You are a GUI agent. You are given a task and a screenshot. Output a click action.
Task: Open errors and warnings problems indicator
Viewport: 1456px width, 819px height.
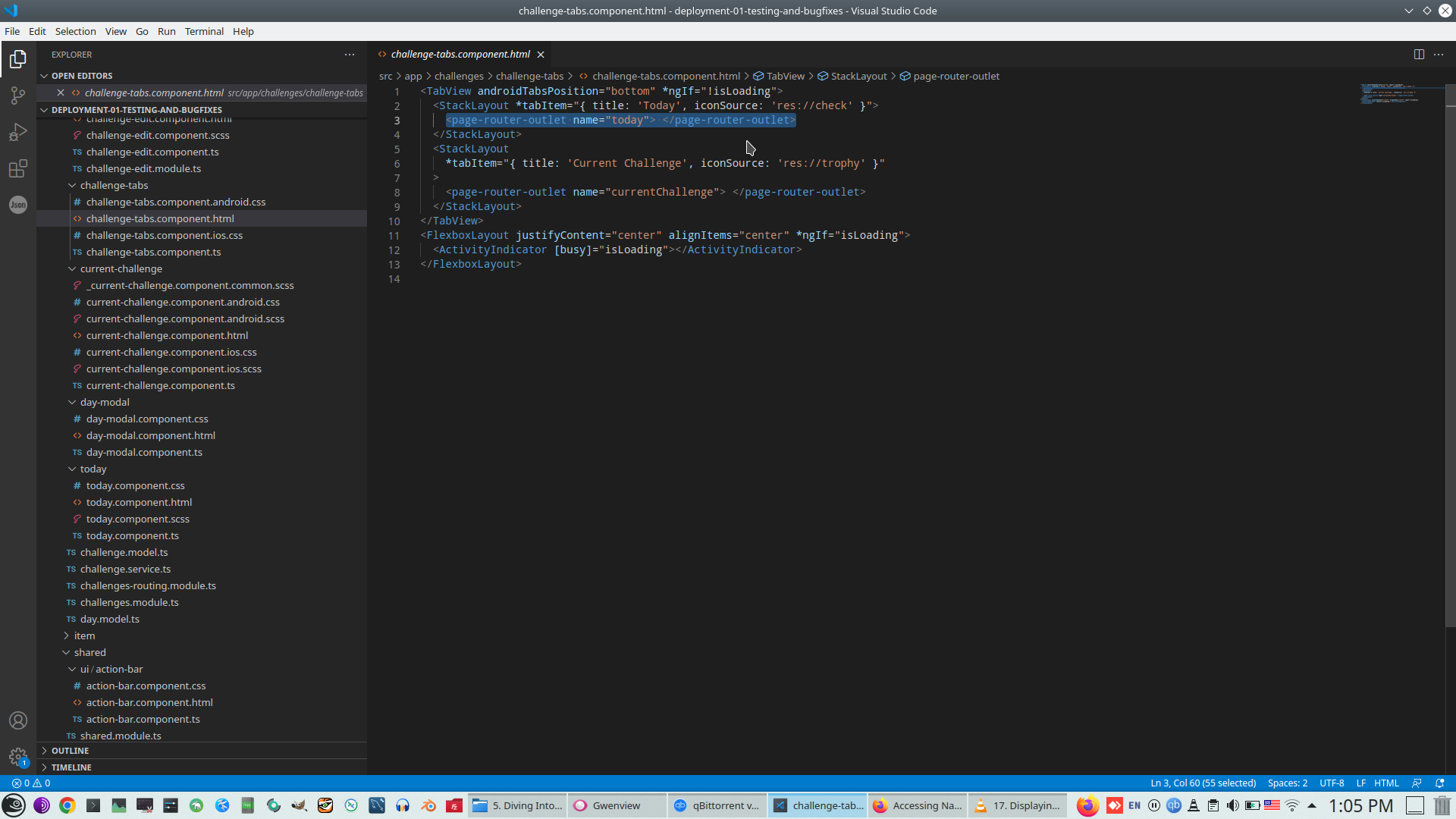coord(31,783)
